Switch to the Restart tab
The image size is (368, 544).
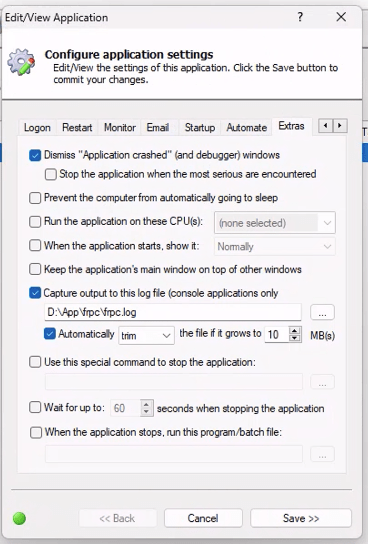(x=77, y=128)
